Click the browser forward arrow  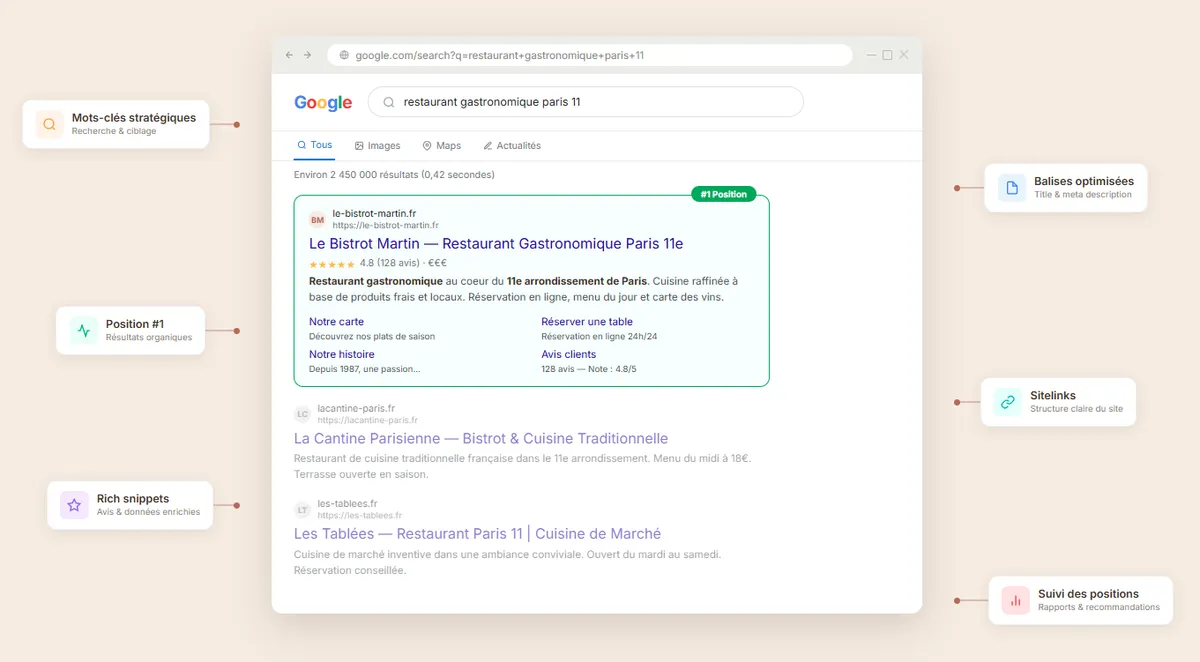[x=308, y=55]
